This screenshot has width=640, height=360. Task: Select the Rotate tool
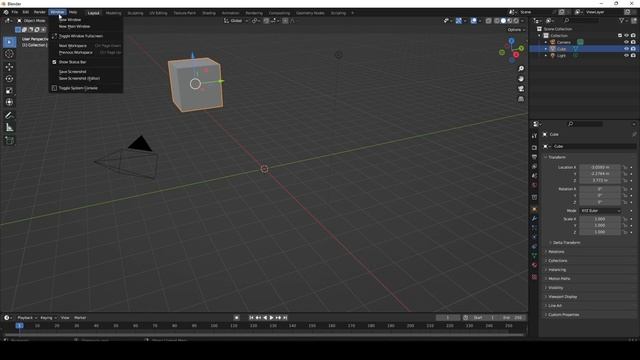click(9, 78)
